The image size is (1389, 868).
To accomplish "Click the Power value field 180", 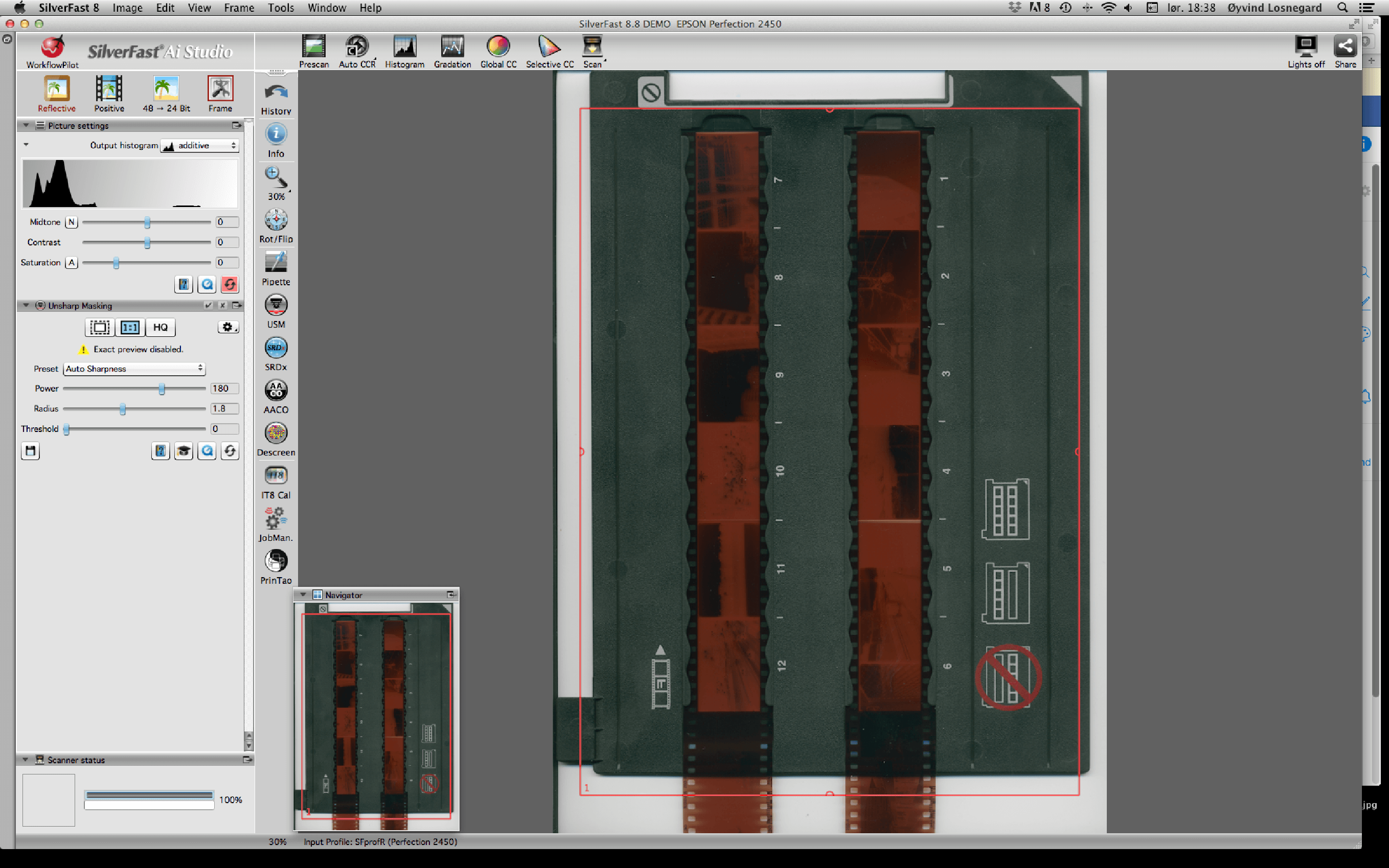I will [224, 389].
